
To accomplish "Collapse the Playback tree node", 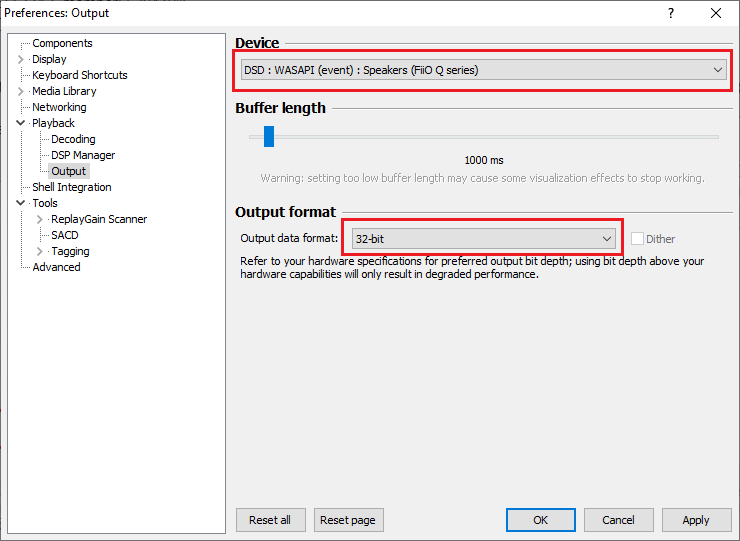I will [x=21, y=123].
